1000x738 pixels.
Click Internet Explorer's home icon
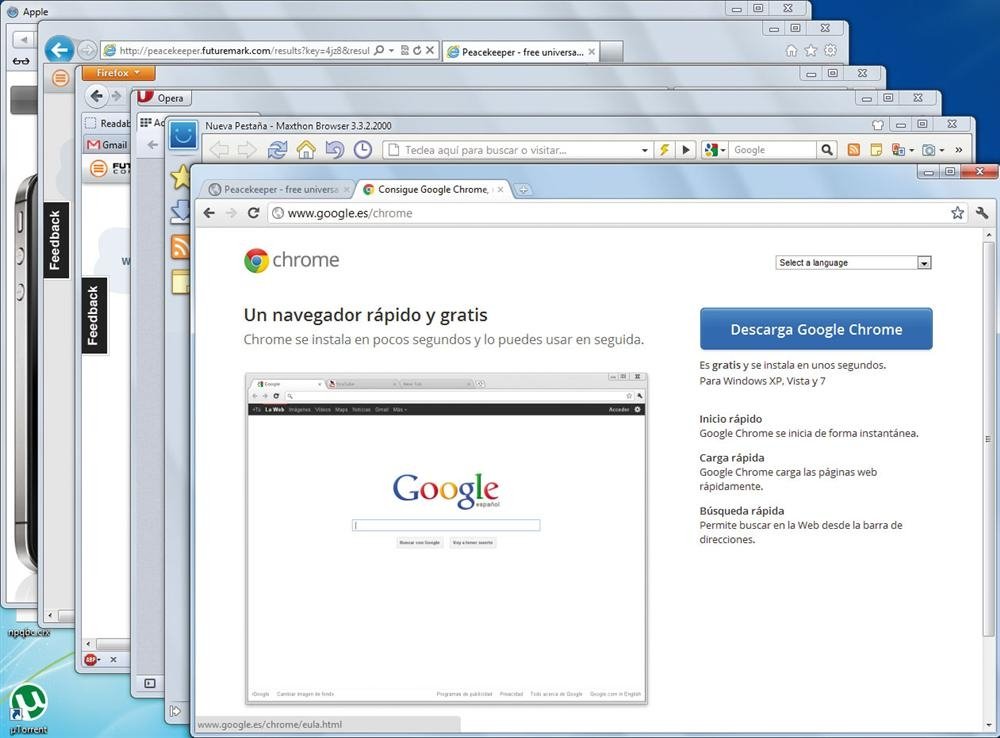791,50
